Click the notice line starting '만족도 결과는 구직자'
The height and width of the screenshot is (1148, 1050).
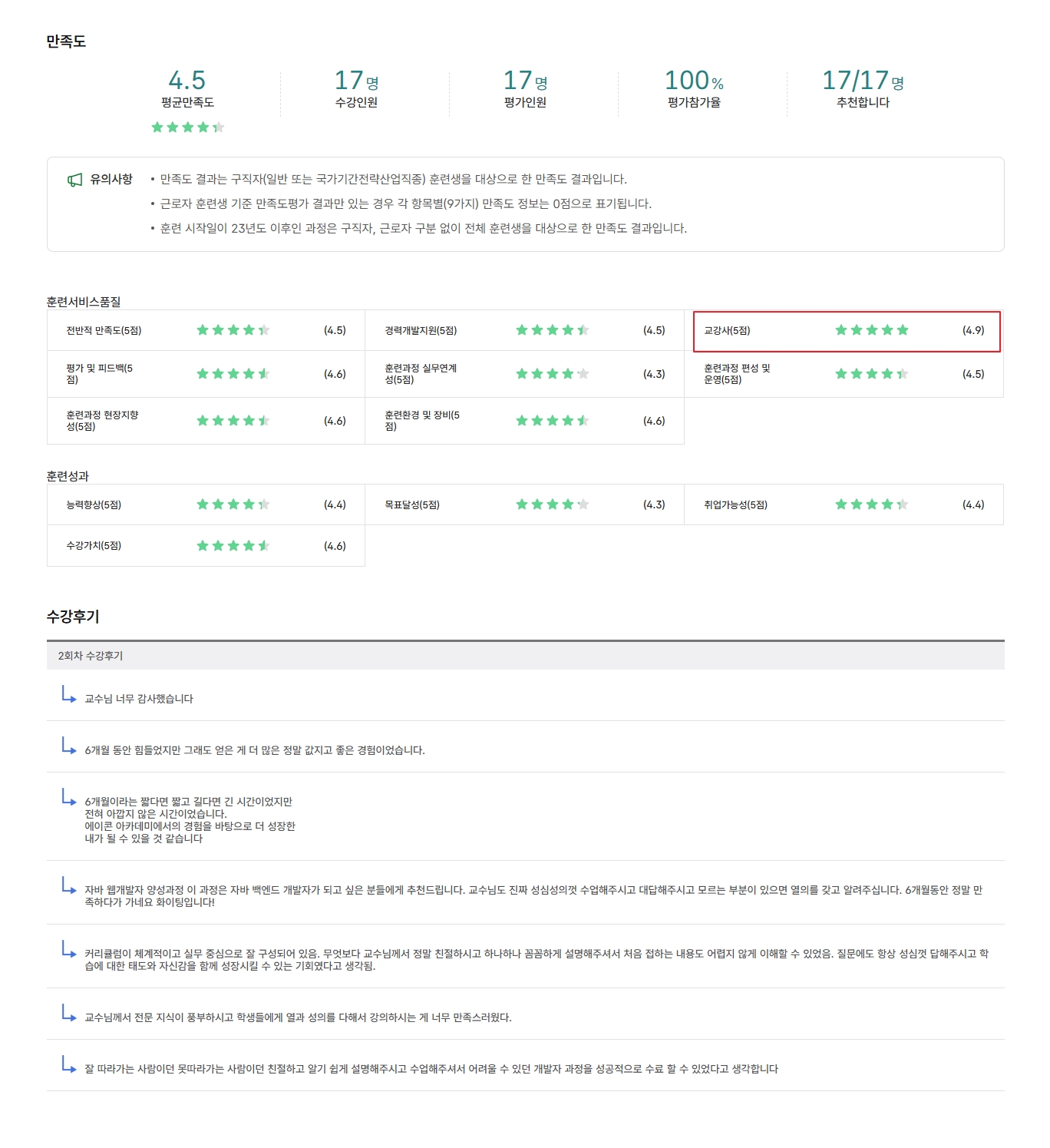(393, 179)
